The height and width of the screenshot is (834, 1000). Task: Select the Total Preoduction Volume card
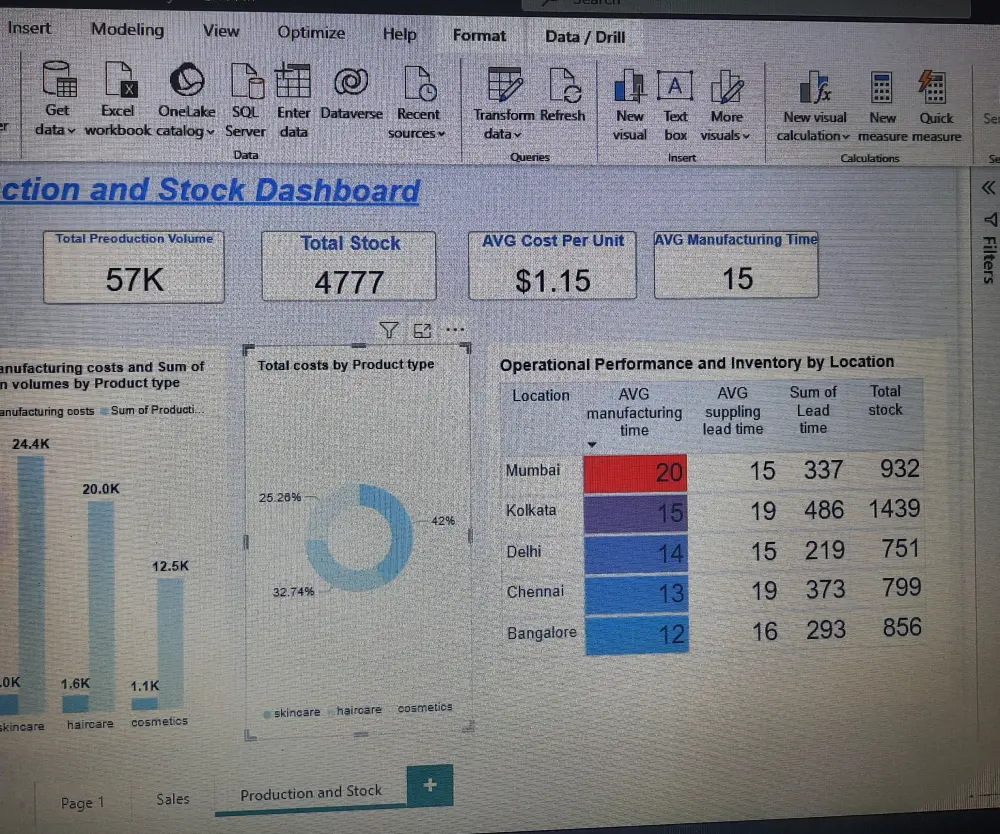tap(134, 267)
